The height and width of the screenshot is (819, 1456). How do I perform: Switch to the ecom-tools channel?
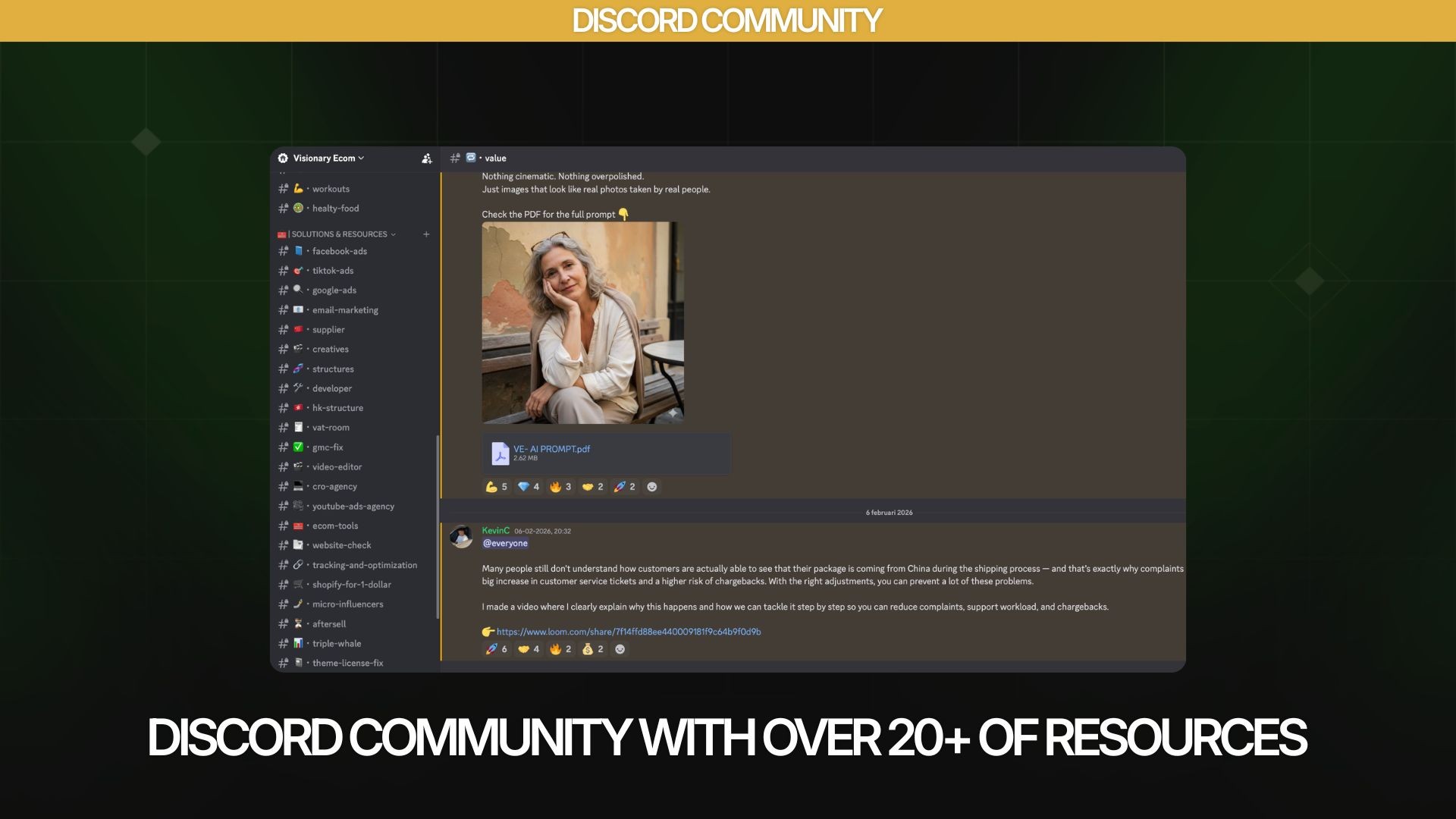[x=334, y=526]
